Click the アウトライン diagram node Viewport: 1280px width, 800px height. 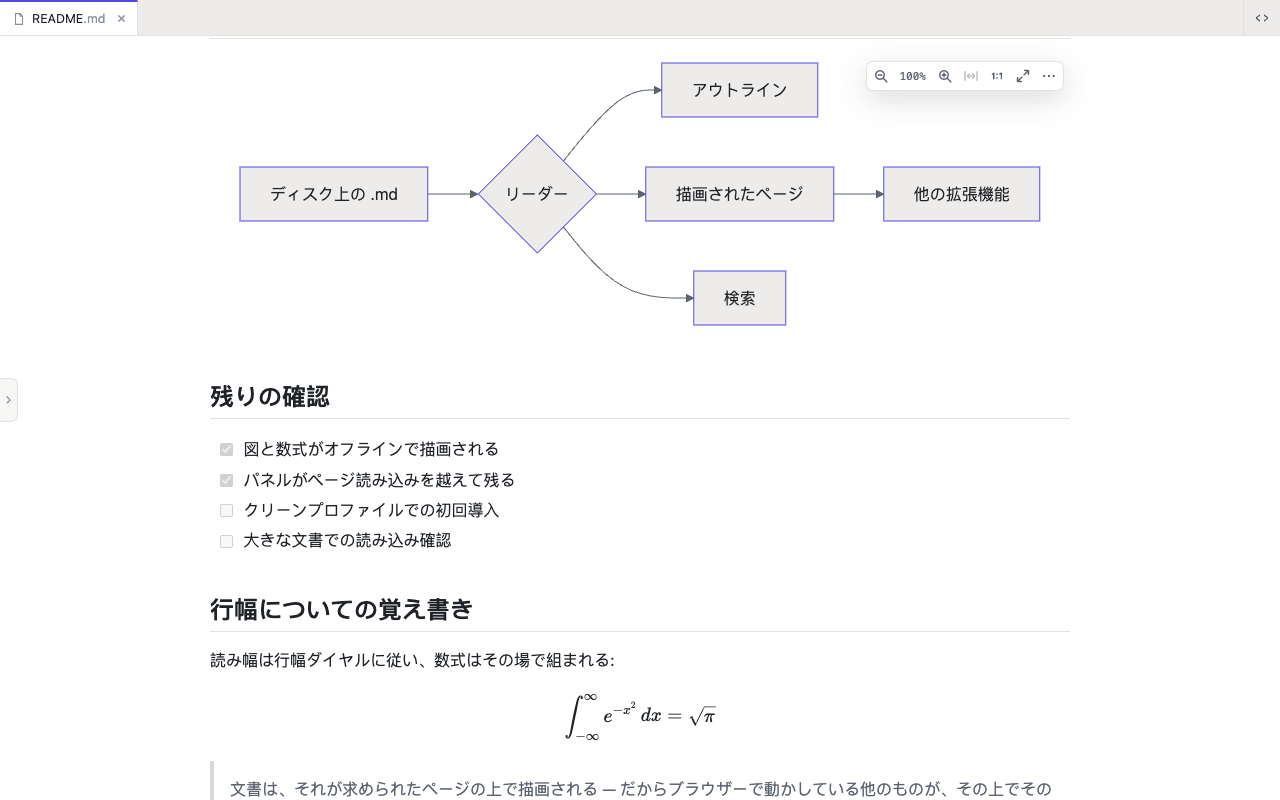pyautogui.click(x=740, y=90)
